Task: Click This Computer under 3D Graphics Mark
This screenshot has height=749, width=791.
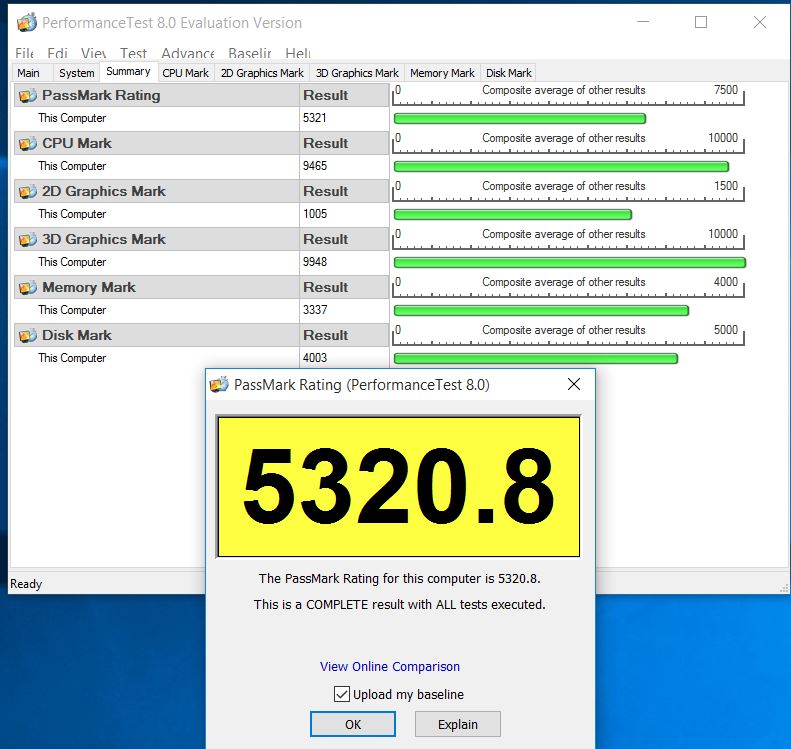Action: (x=72, y=262)
